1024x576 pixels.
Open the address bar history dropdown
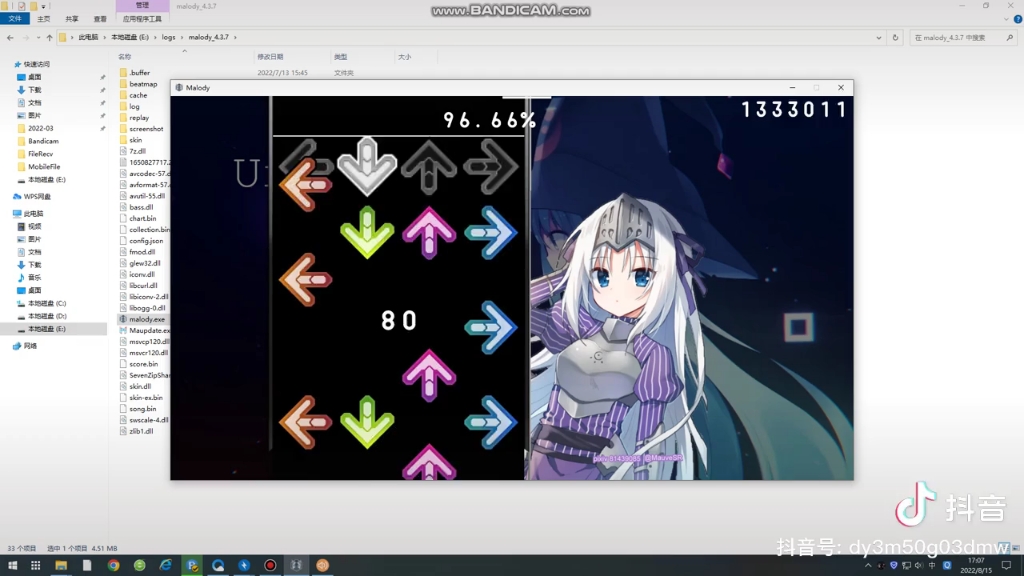[878, 38]
